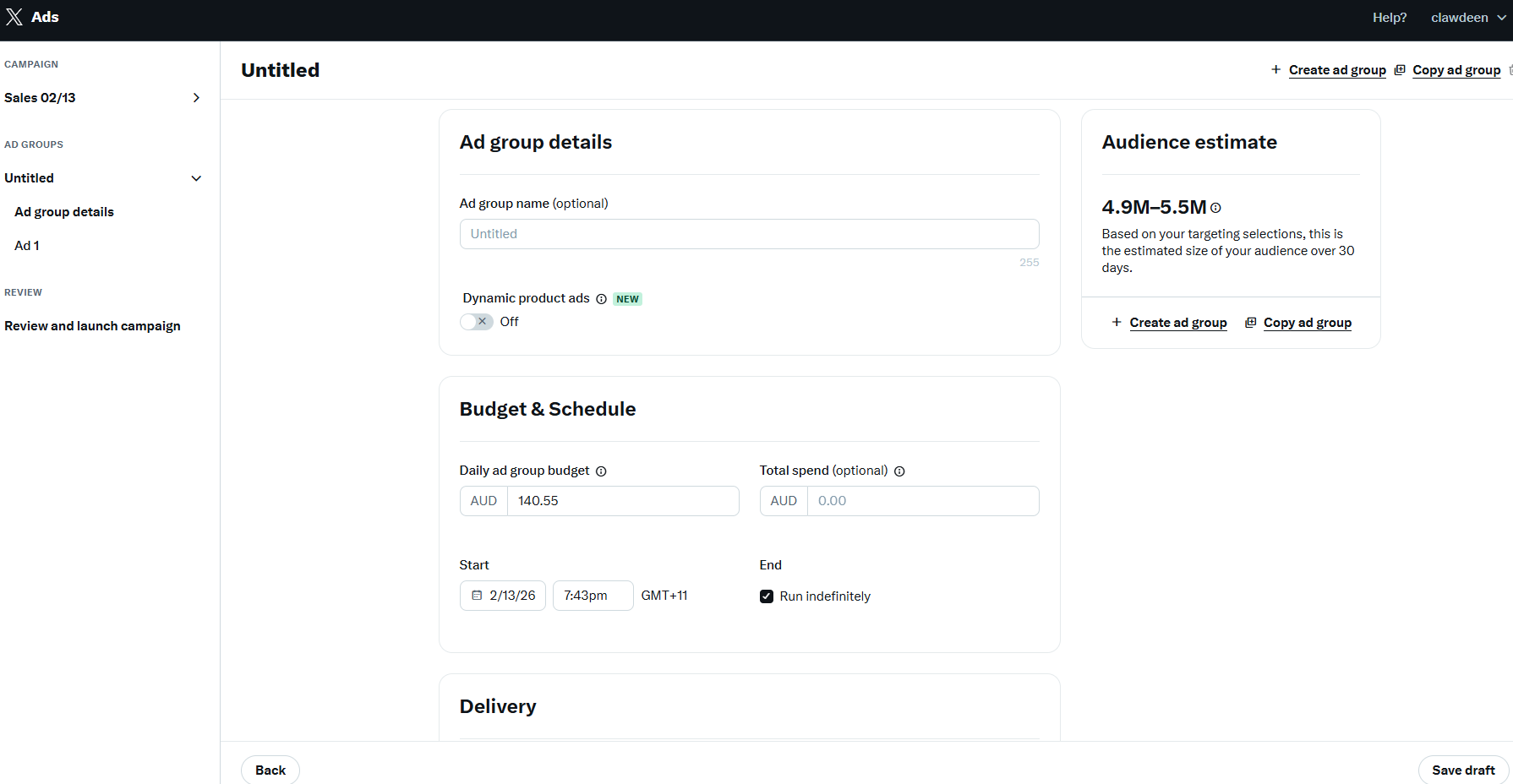The image size is (1513, 784).
Task: Open Ad 1 in the sidebar
Action: pyautogui.click(x=27, y=246)
